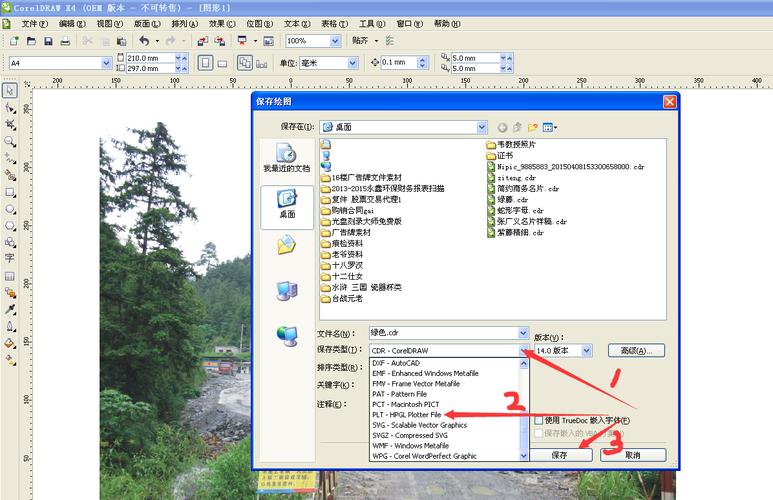Select the Zoom tool in the toolbox
This screenshot has width=773, height=500.
[x=10, y=141]
